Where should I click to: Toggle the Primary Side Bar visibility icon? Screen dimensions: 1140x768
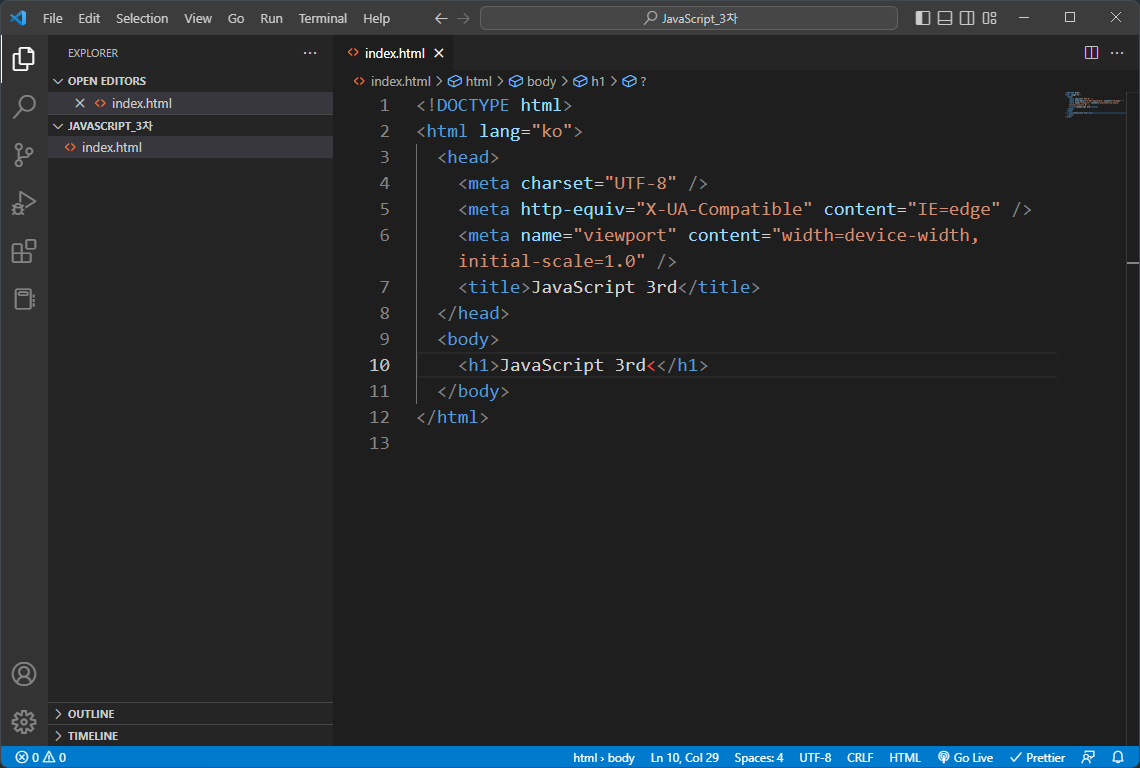tap(921, 17)
